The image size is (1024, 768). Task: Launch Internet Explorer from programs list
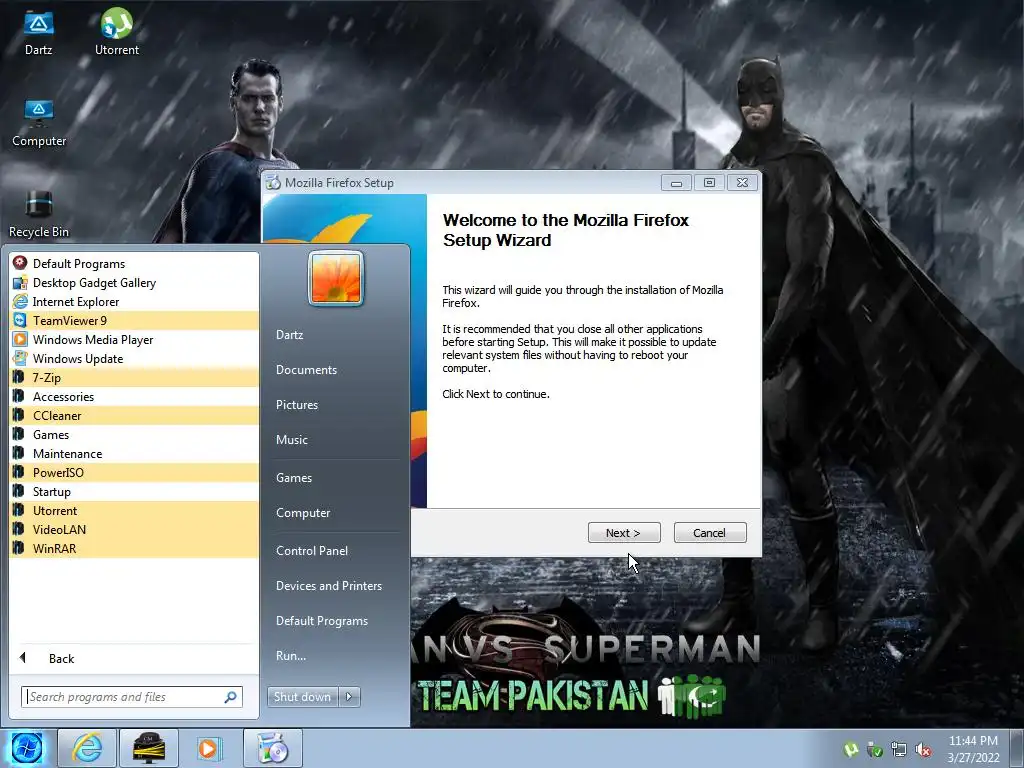135,301
